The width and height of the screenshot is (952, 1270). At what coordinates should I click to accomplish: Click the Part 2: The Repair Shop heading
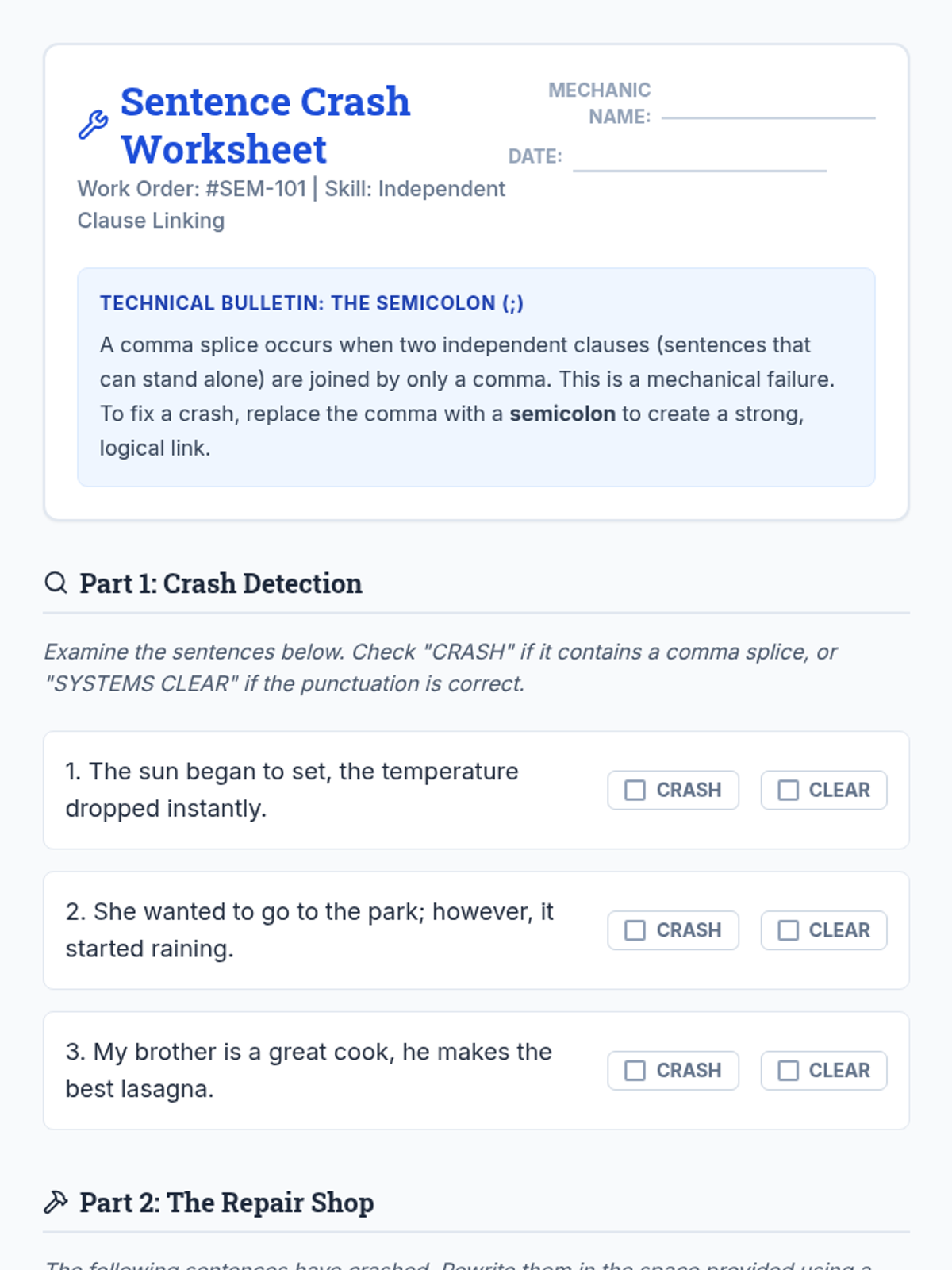pyautogui.click(x=226, y=1203)
